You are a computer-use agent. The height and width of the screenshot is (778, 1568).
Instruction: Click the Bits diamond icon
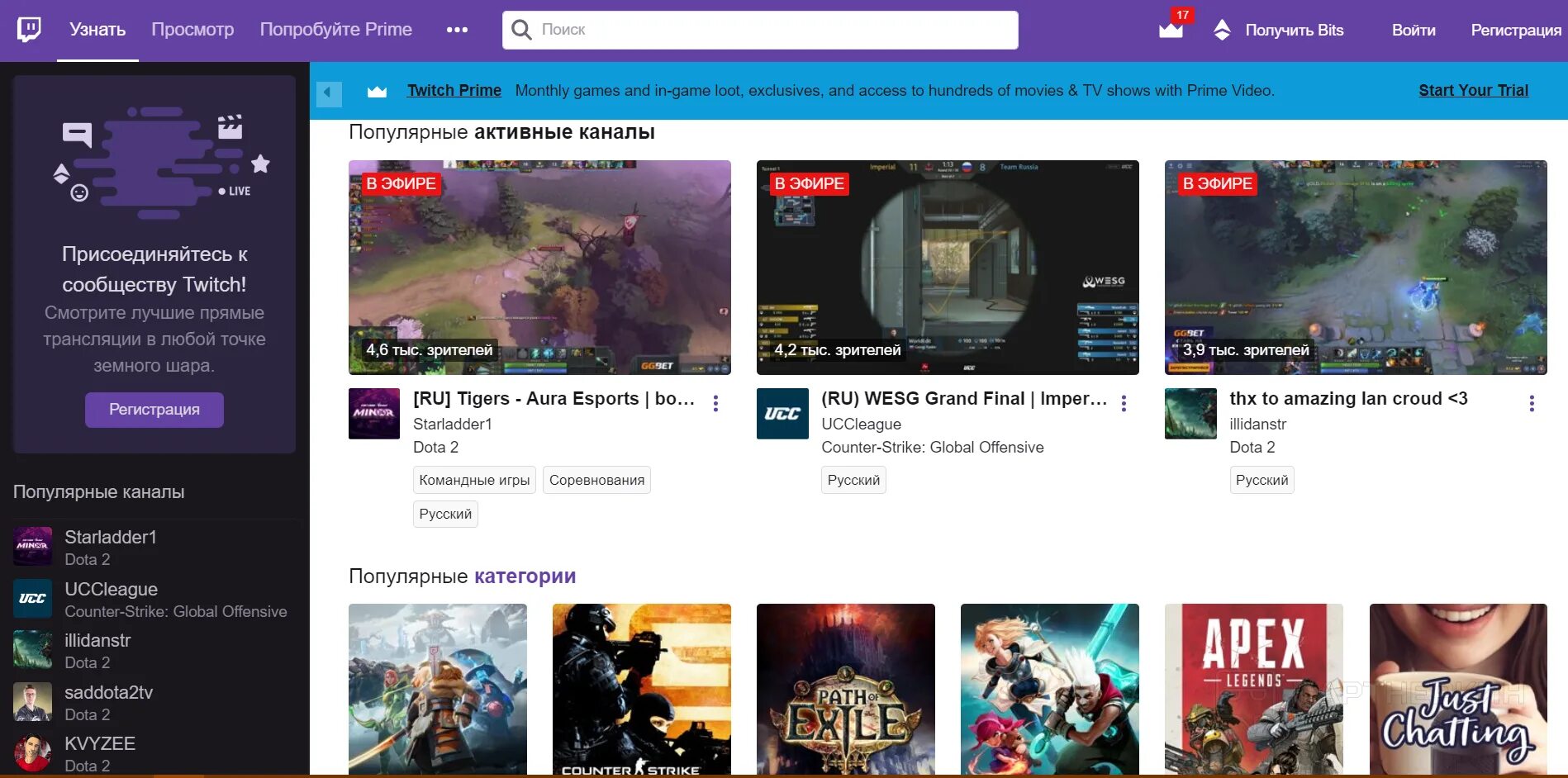(1222, 31)
